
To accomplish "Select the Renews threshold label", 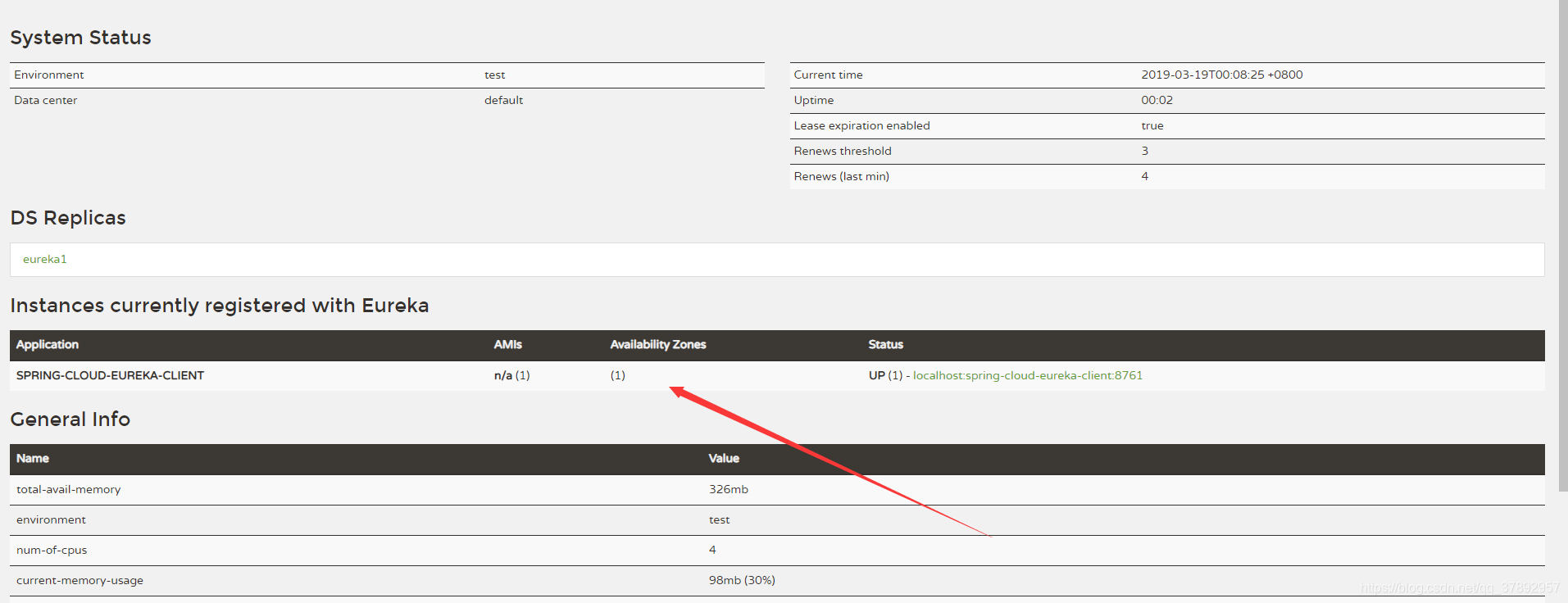I will (x=843, y=151).
